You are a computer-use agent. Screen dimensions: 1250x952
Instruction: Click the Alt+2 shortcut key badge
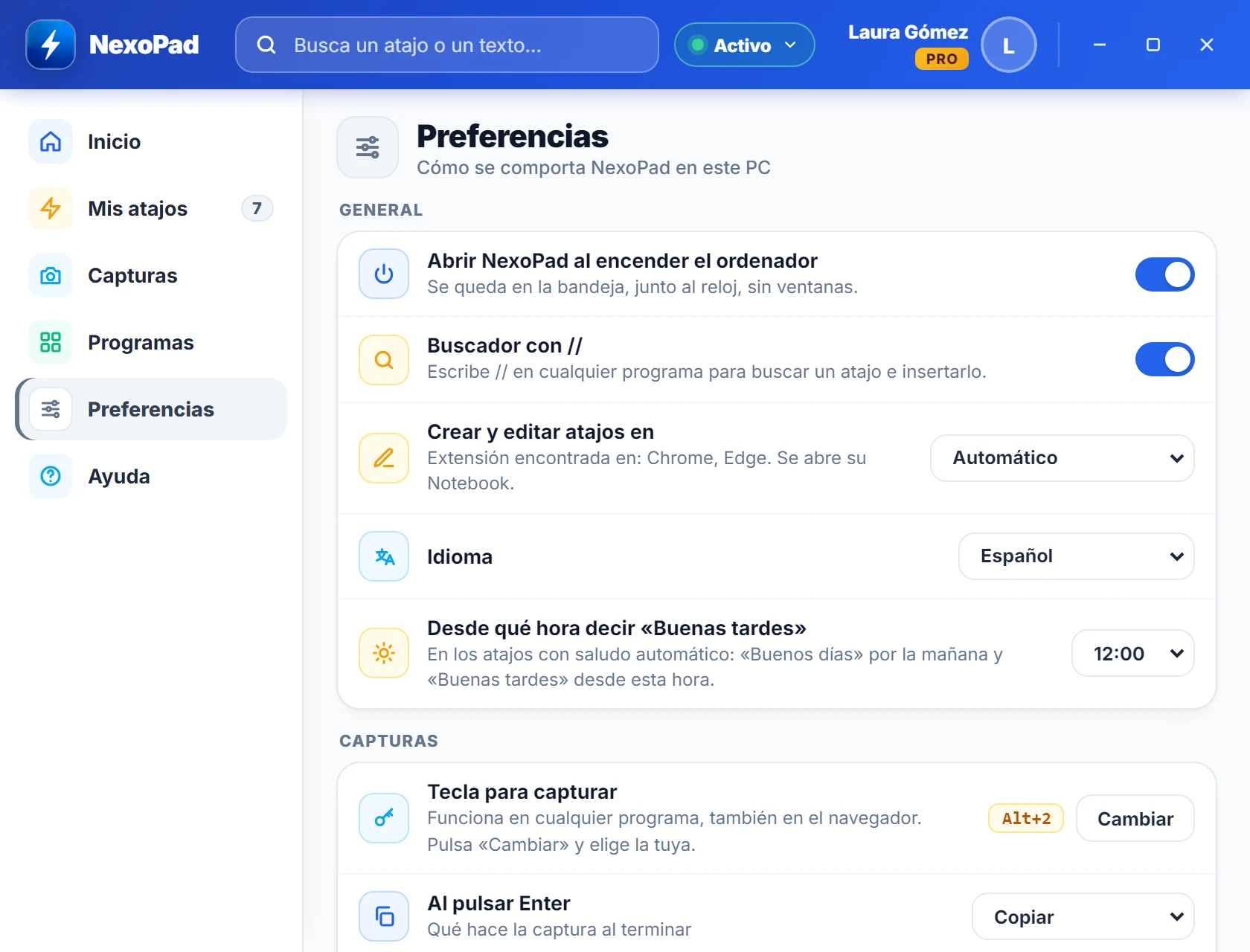click(1026, 818)
